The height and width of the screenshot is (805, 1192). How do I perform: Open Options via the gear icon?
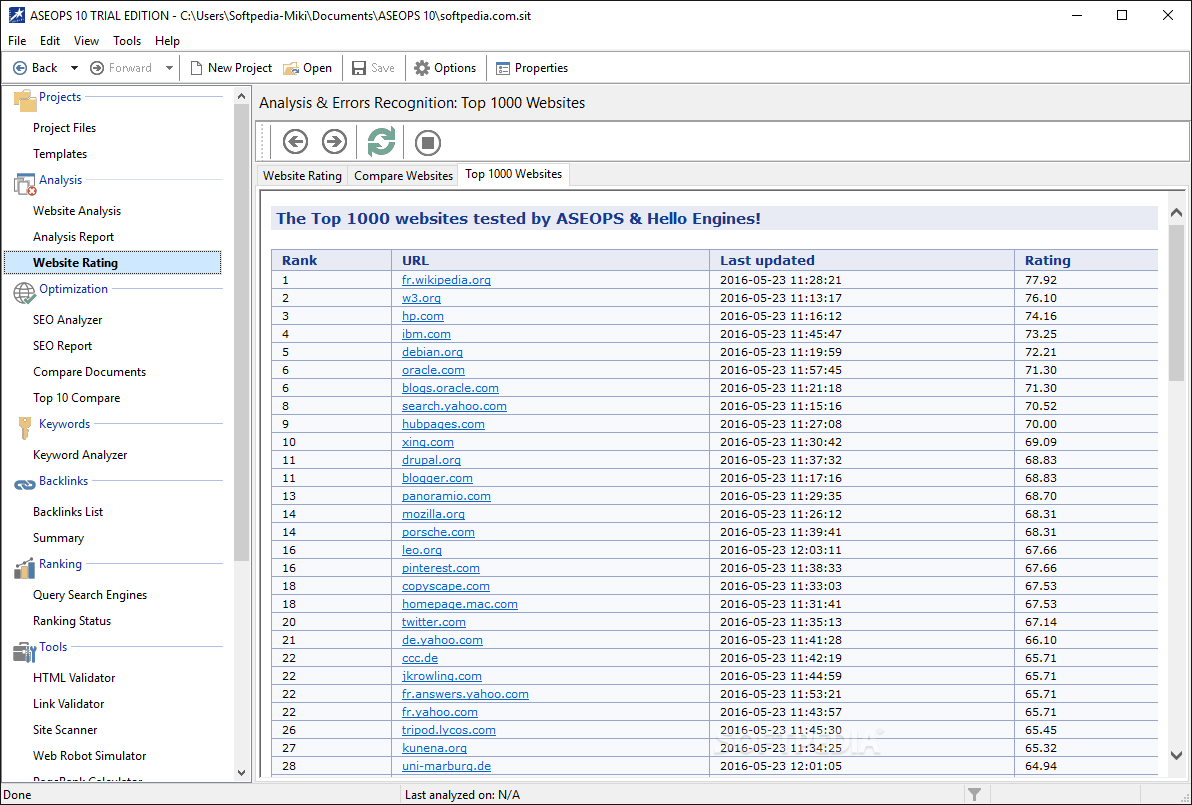445,68
